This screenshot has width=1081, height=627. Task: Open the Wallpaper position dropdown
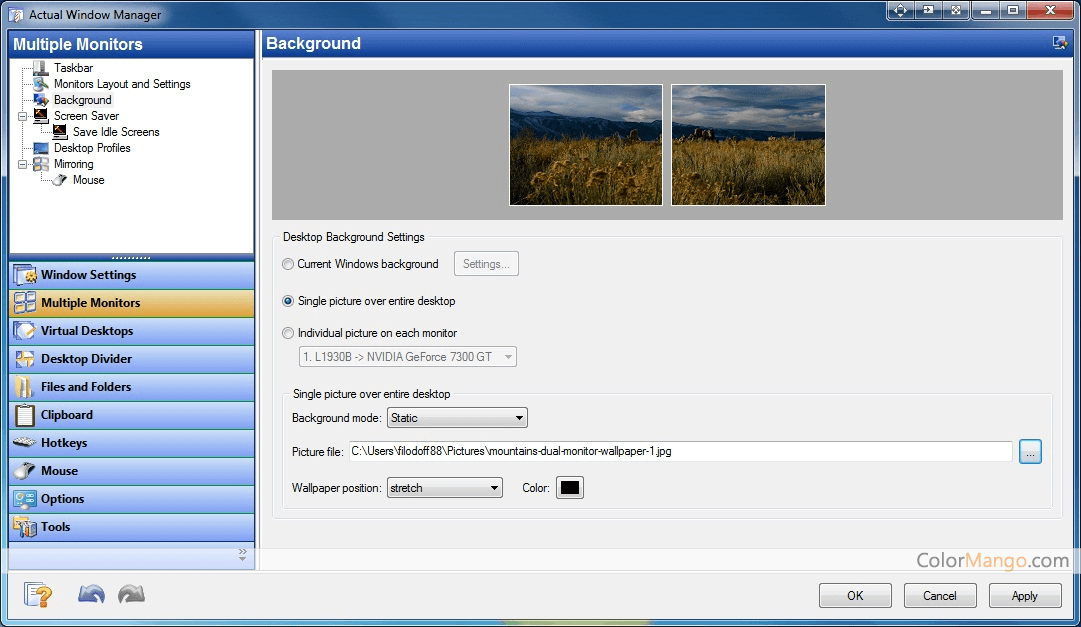[444, 488]
